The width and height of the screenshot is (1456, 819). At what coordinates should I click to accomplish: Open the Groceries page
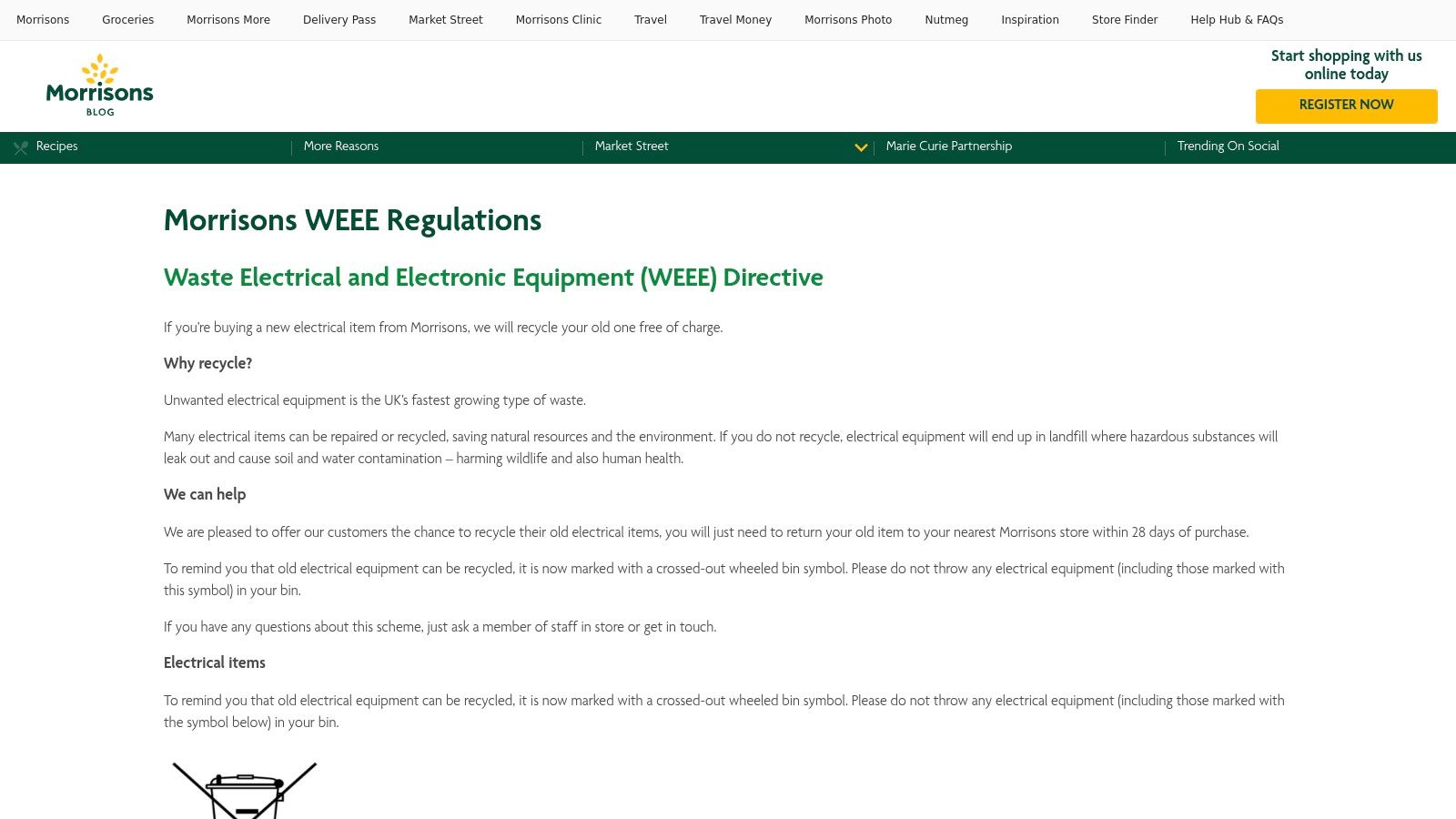tap(127, 19)
